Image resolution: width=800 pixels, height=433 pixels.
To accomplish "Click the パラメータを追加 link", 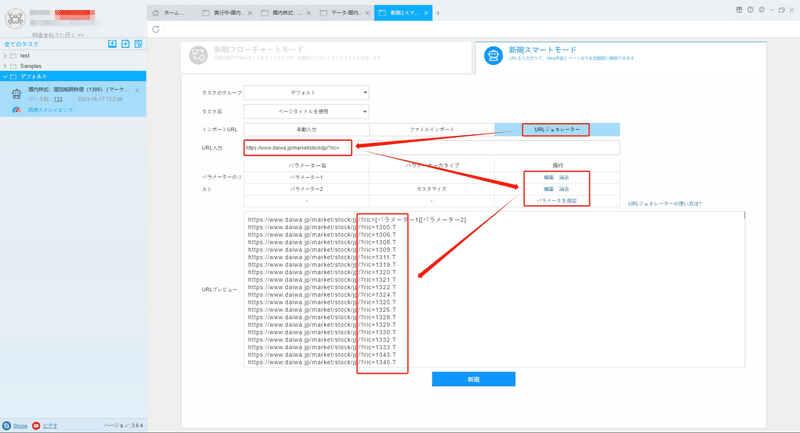I will (x=557, y=201).
